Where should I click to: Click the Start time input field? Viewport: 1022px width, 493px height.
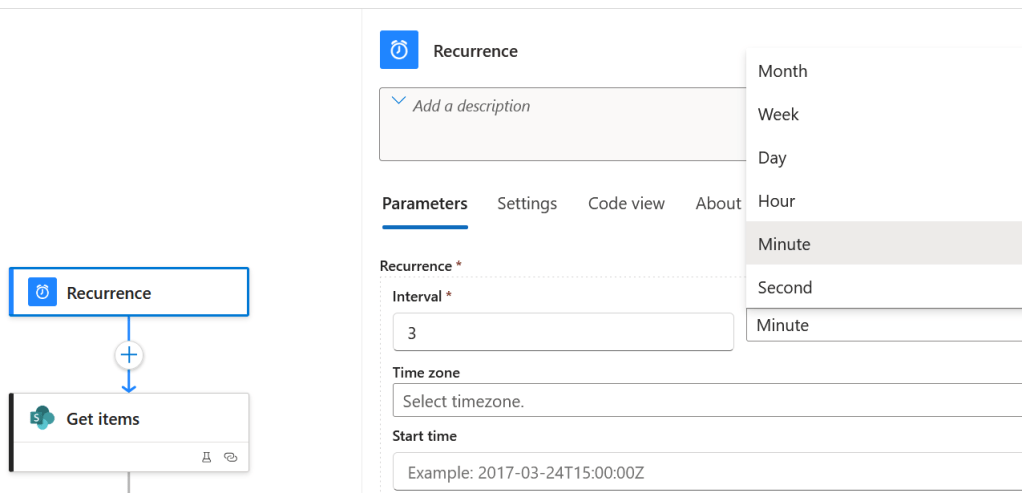coord(707,471)
